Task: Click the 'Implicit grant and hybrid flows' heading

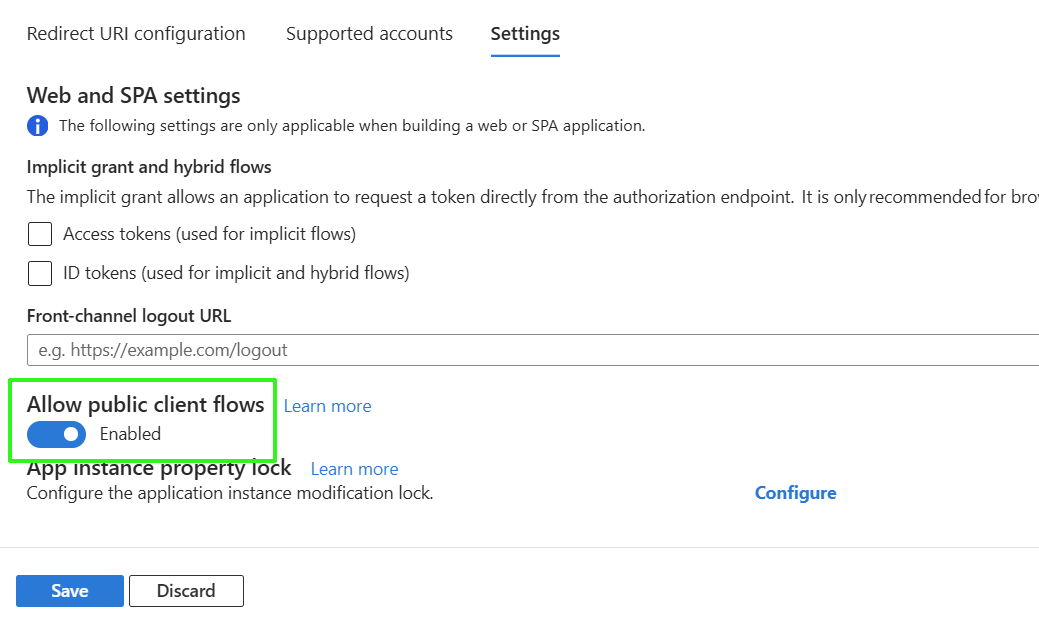Action: (149, 167)
